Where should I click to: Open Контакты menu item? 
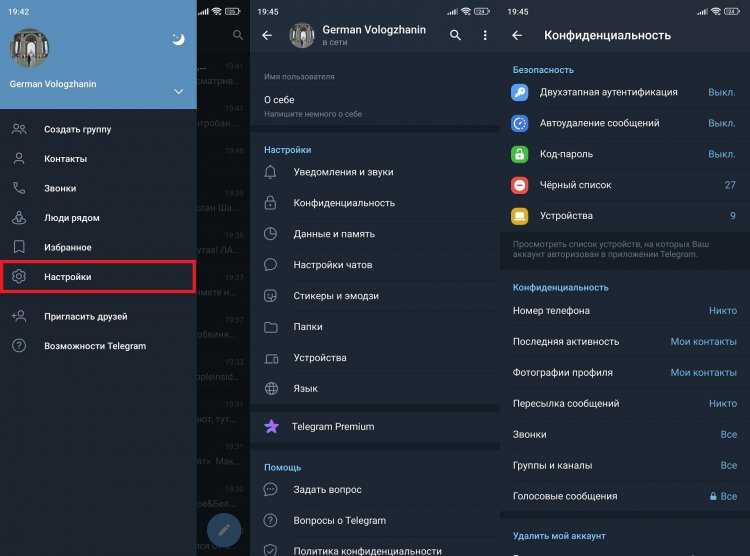pos(98,159)
